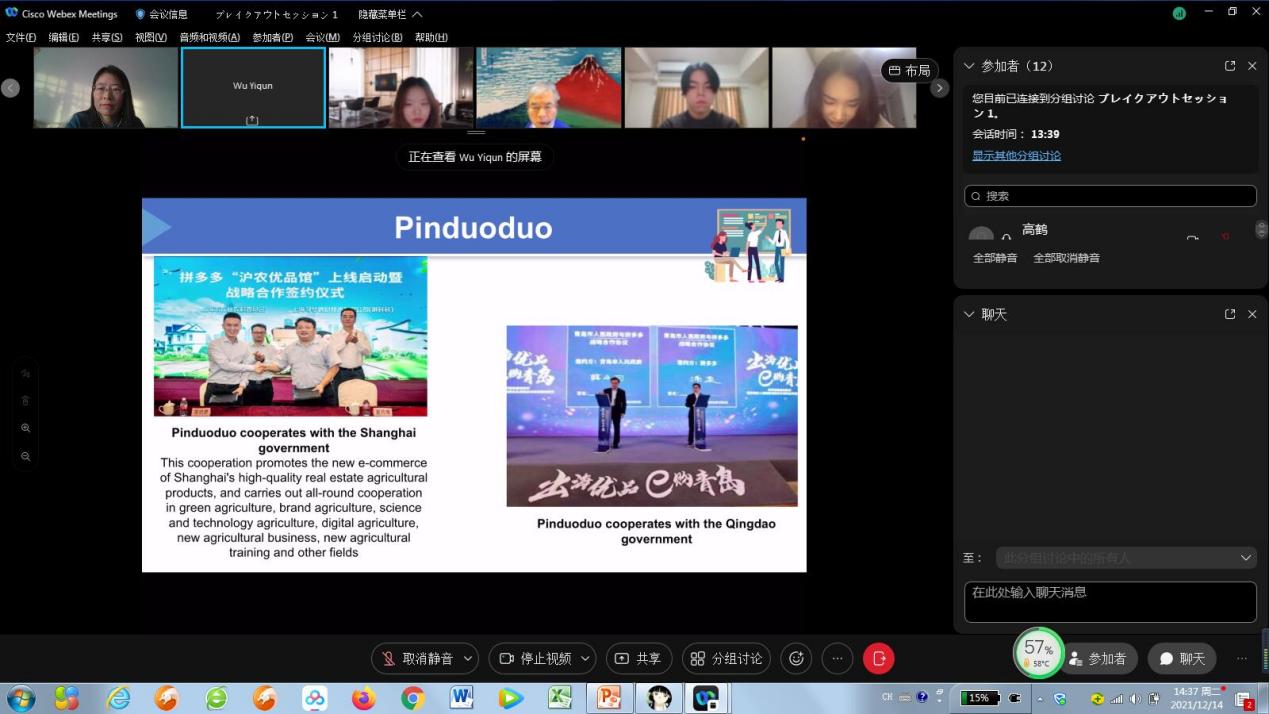Toggle the 参加者 panel button at bottom
The width and height of the screenshot is (1269, 714).
(1098, 659)
